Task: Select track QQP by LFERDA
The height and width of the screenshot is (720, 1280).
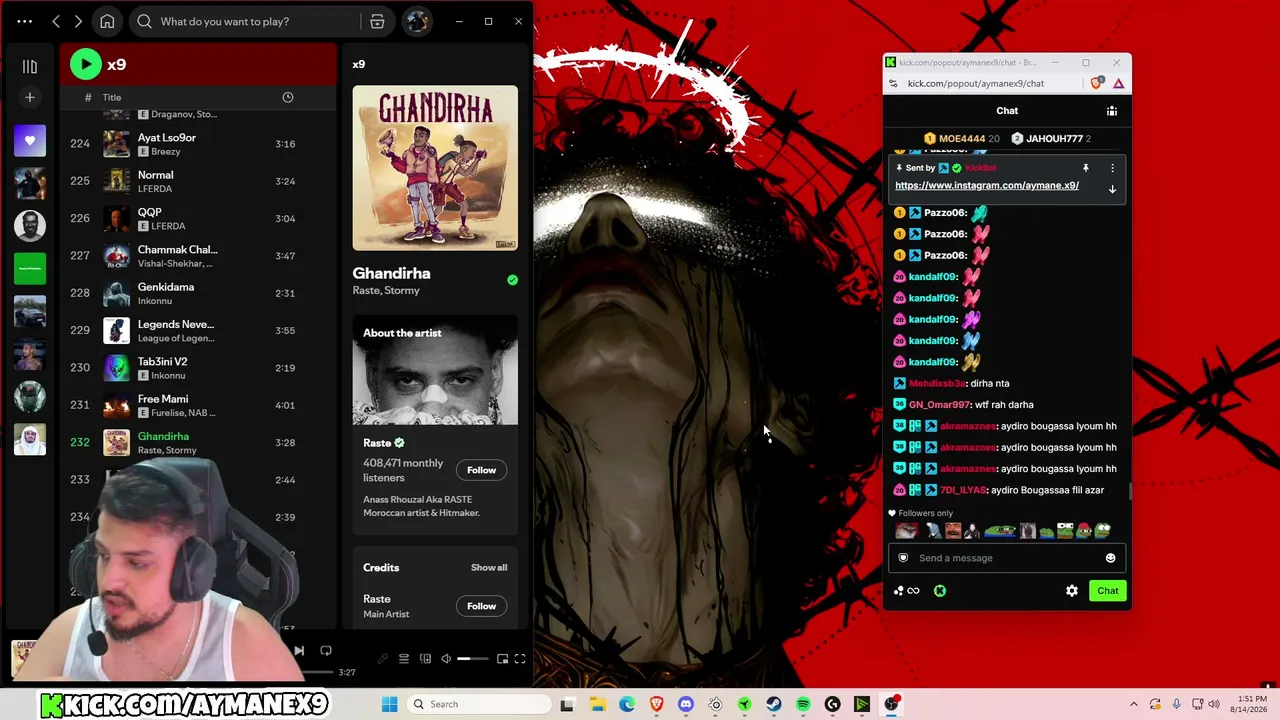Action: (x=200, y=218)
